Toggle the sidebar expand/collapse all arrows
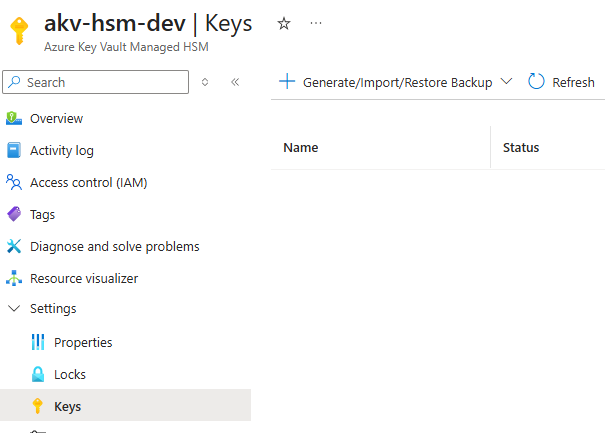 click(x=205, y=82)
